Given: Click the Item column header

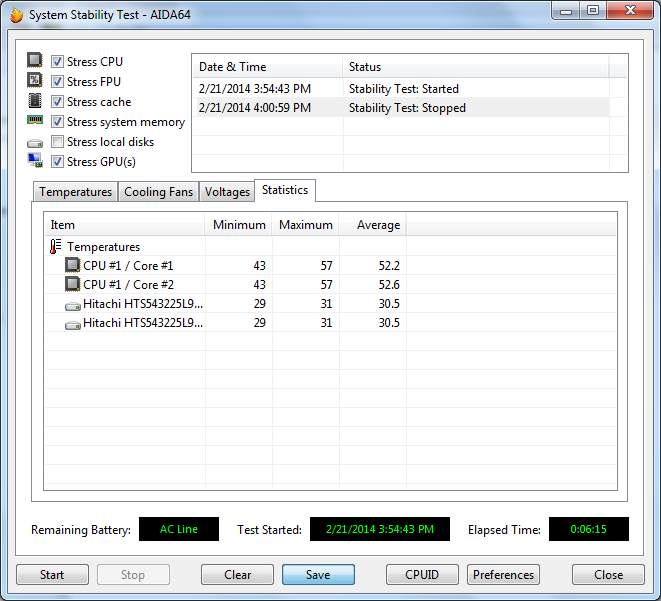Looking at the screenshot, I should (125, 225).
